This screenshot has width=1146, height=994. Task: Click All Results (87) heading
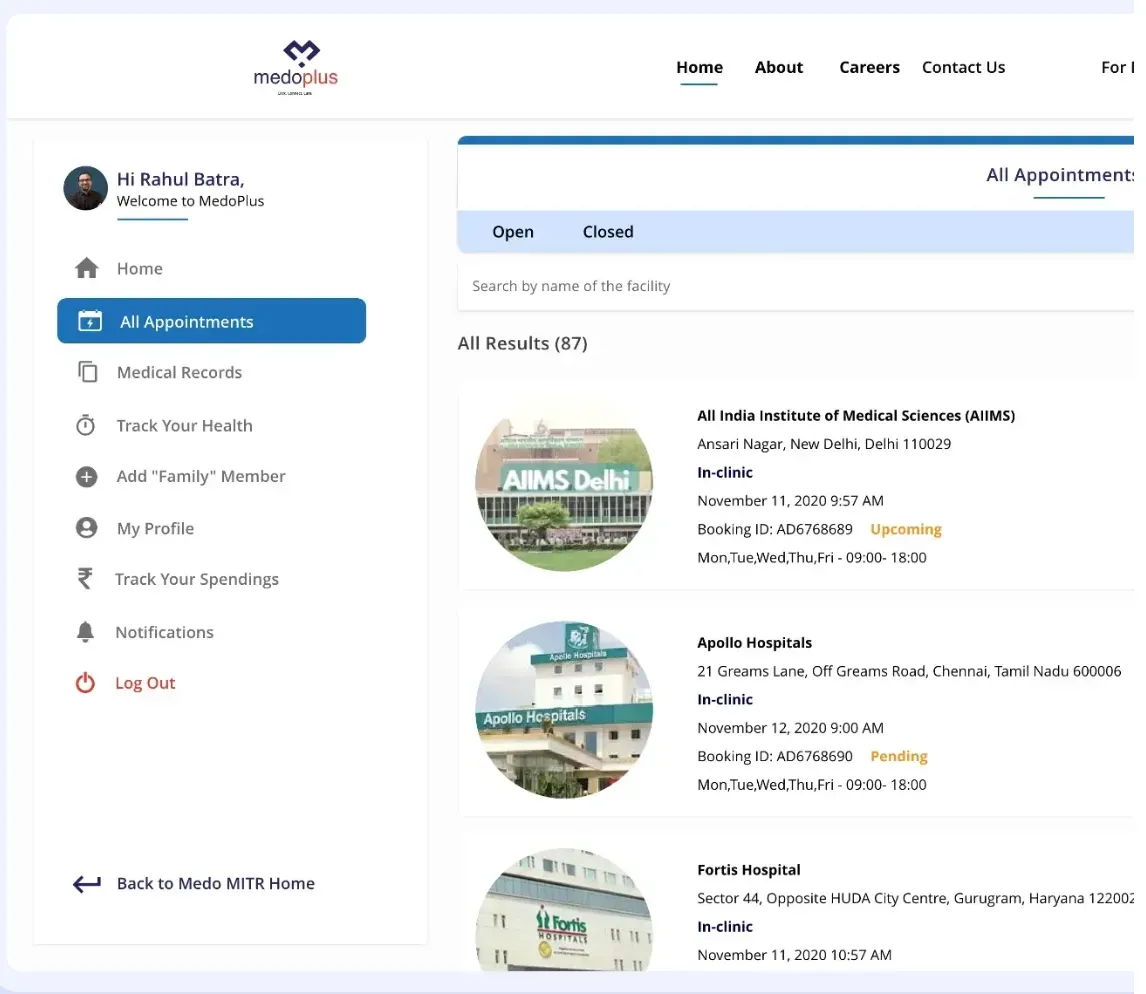(523, 344)
